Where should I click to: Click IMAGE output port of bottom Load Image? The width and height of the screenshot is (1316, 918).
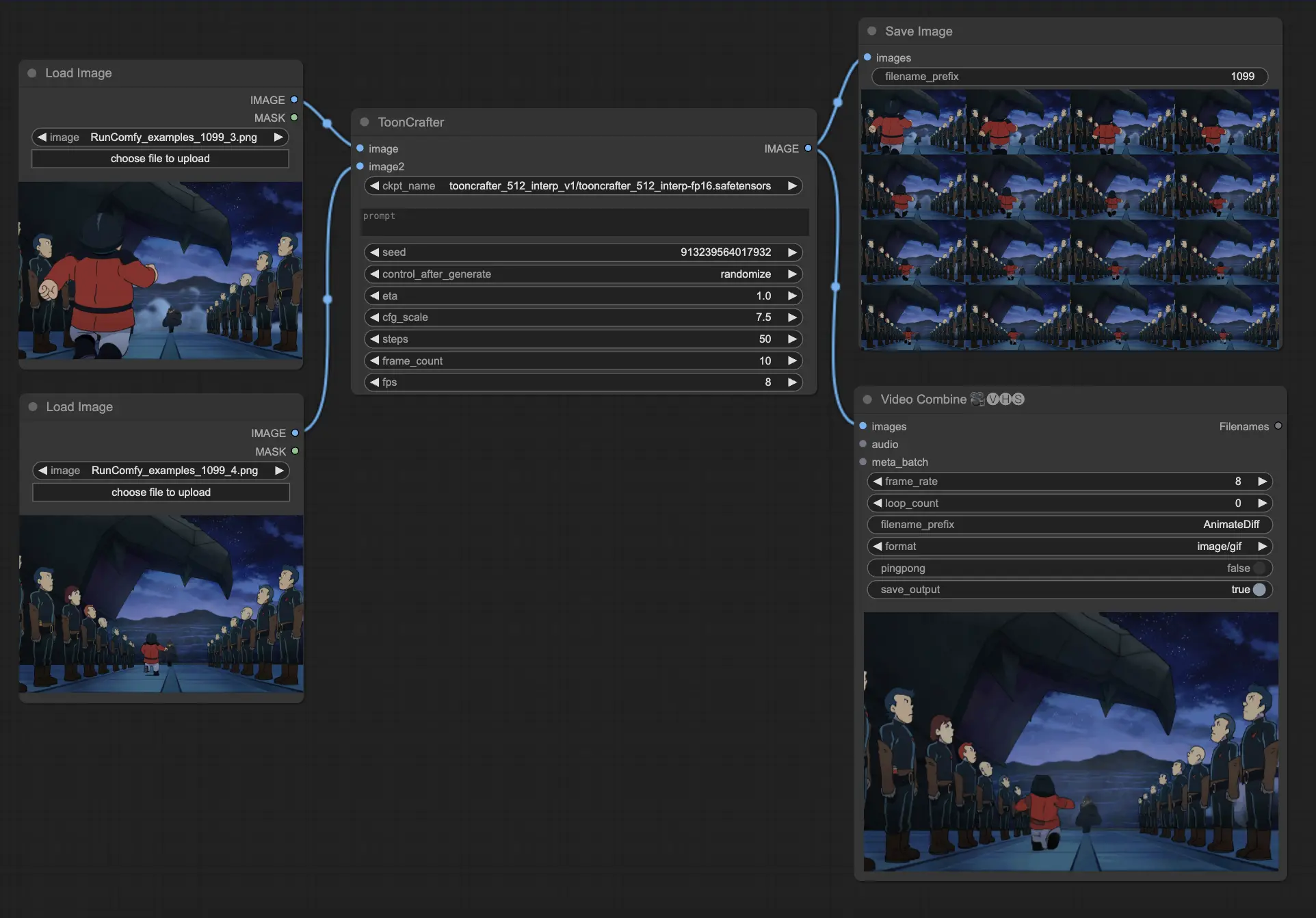click(295, 433)
